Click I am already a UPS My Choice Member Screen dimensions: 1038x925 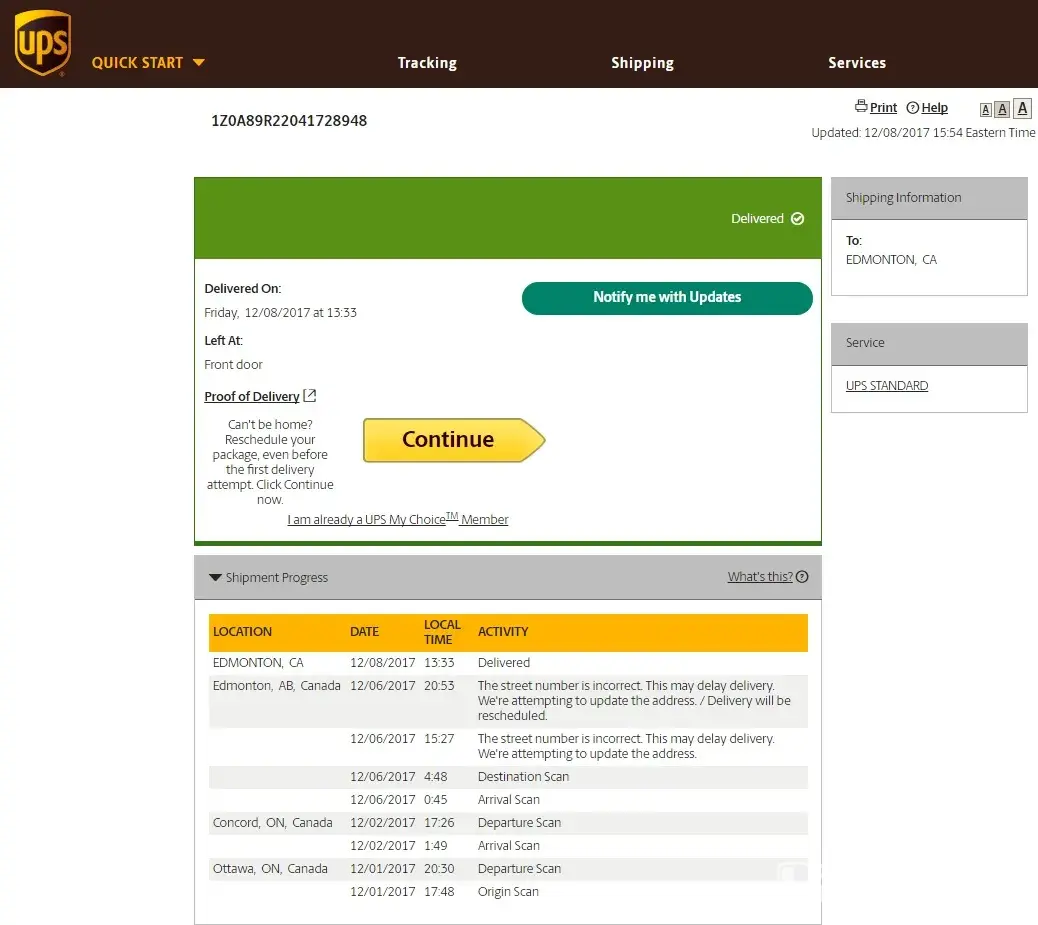coord(397,520)
